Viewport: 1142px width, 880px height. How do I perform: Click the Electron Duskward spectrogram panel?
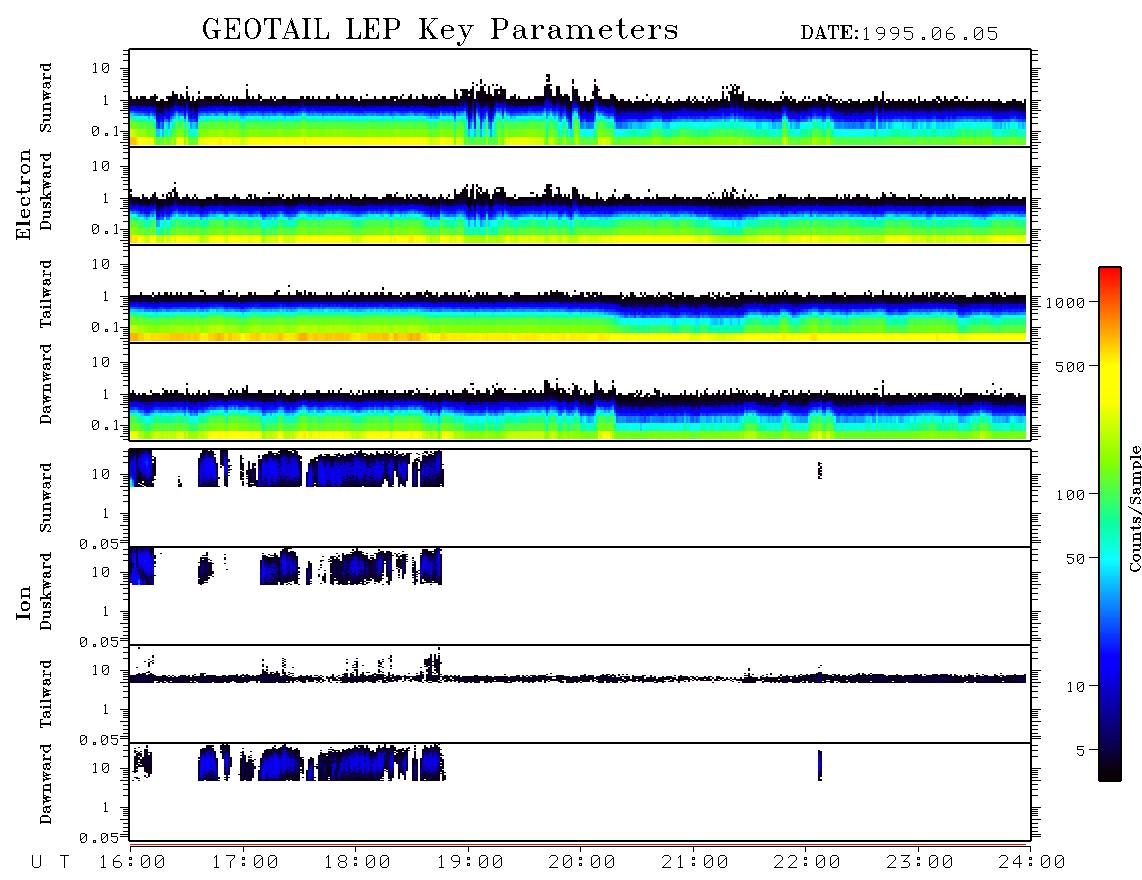pos(580,195)
